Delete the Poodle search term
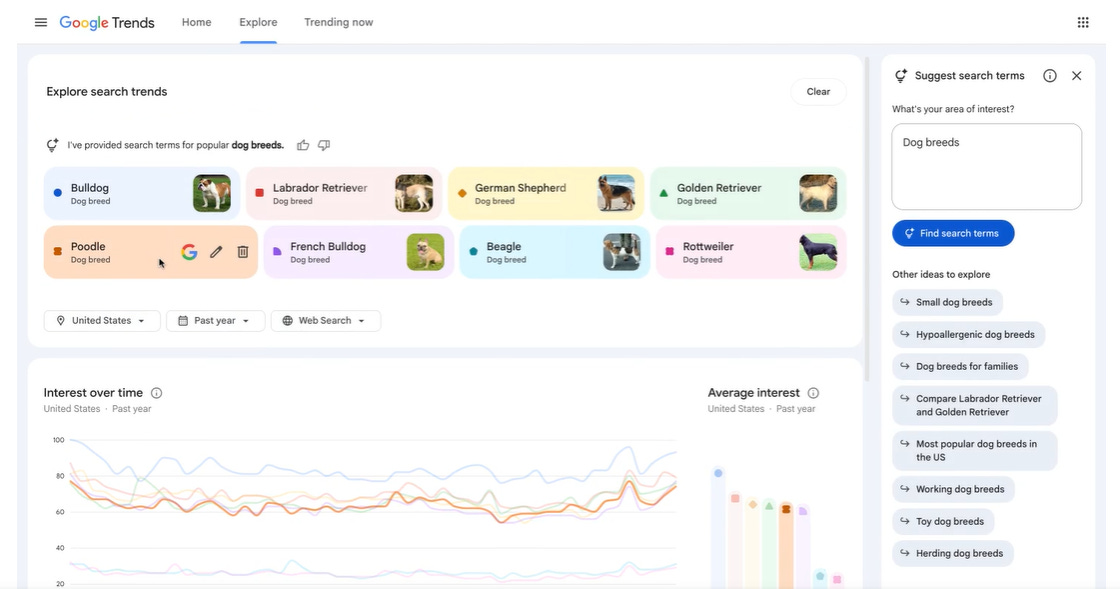Image resolution: width=1120 pixels, height=589 pixels. point(243,252)
